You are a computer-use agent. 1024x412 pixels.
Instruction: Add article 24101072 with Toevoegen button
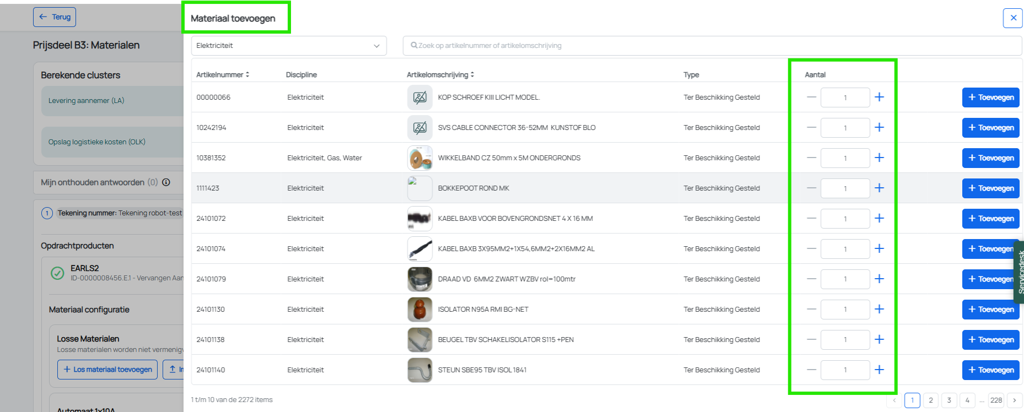tap(990, 218)
